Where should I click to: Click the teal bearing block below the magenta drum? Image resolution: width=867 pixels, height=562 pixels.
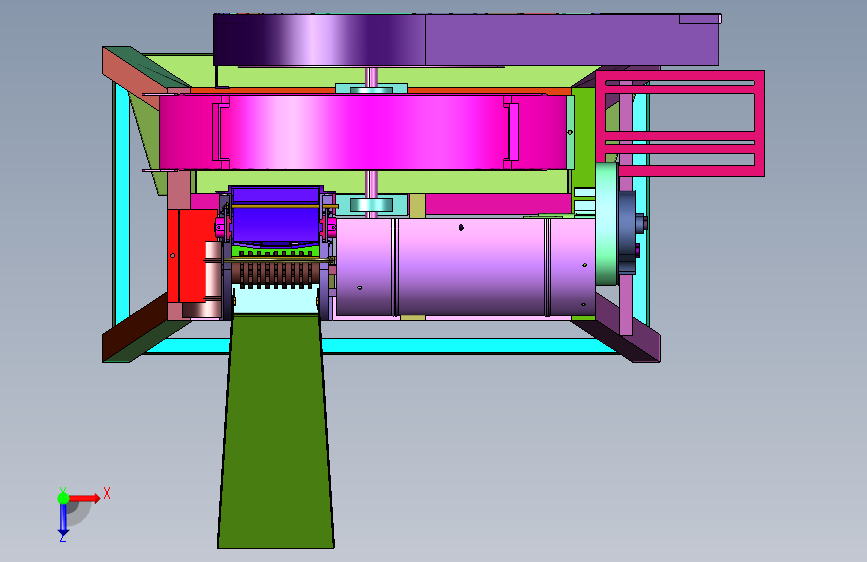371,205
